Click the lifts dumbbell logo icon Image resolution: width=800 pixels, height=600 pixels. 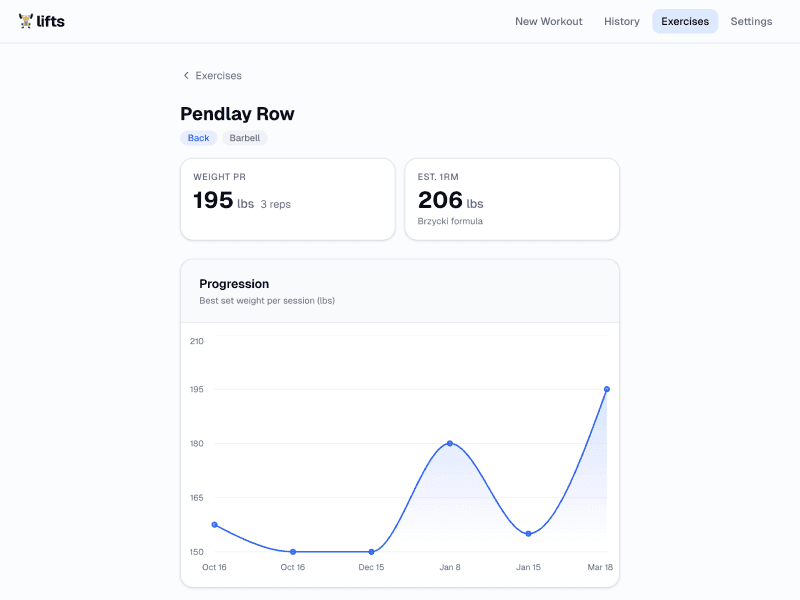coord(26,21)
